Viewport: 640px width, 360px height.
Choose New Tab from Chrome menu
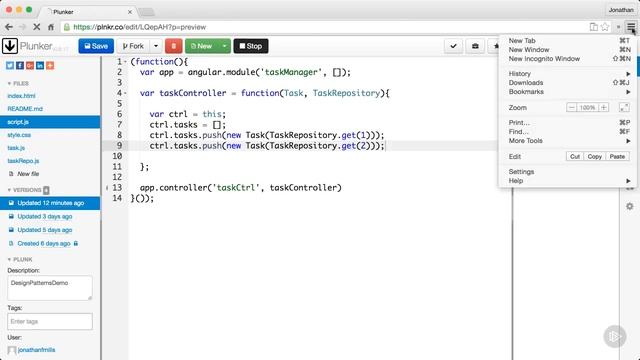click(x=569, y=40)
